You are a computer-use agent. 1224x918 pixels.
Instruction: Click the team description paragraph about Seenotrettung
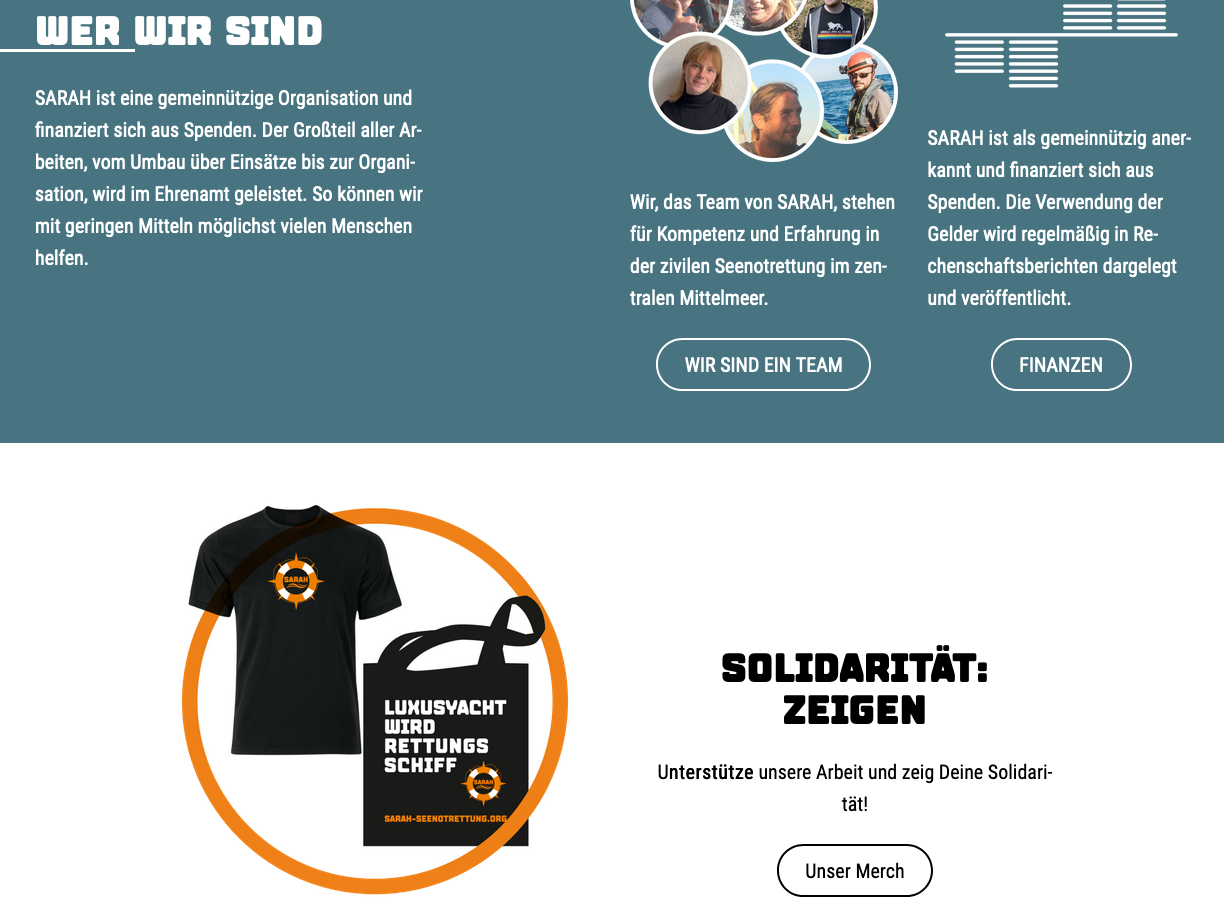(x=763, y=250)
